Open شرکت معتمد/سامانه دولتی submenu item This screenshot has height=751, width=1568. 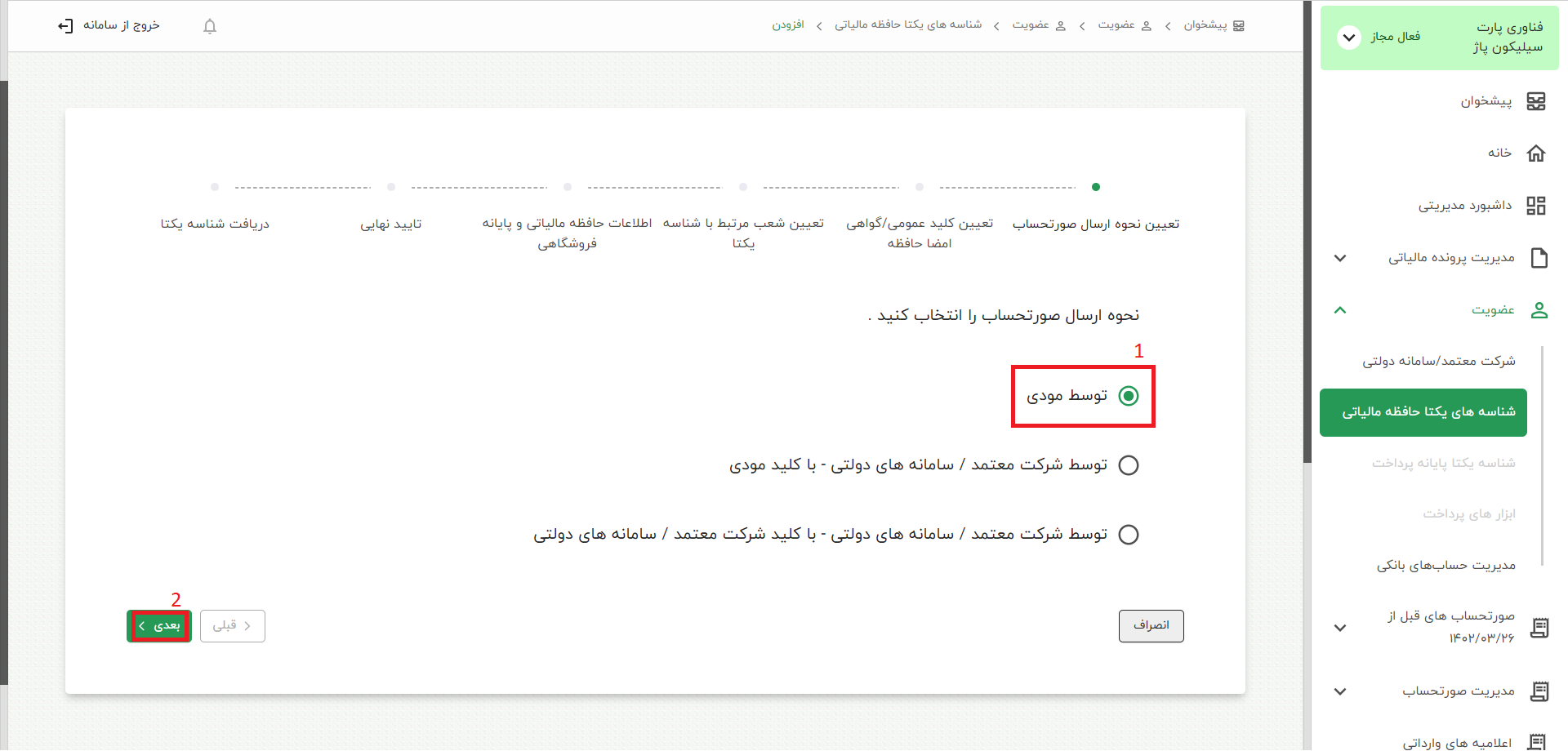(x=1438, y=361)
